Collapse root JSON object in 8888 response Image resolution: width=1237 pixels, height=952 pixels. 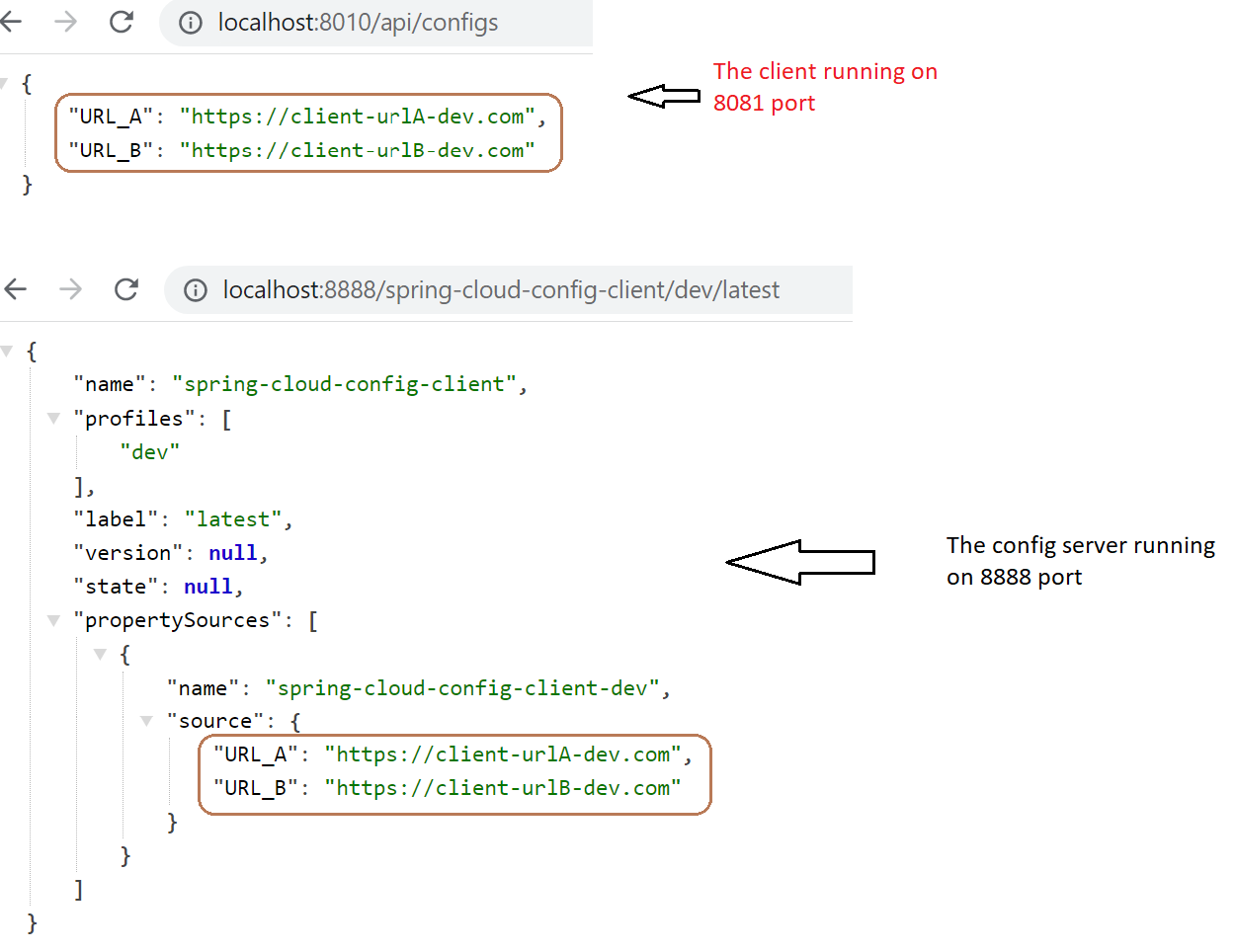point(6,352)
